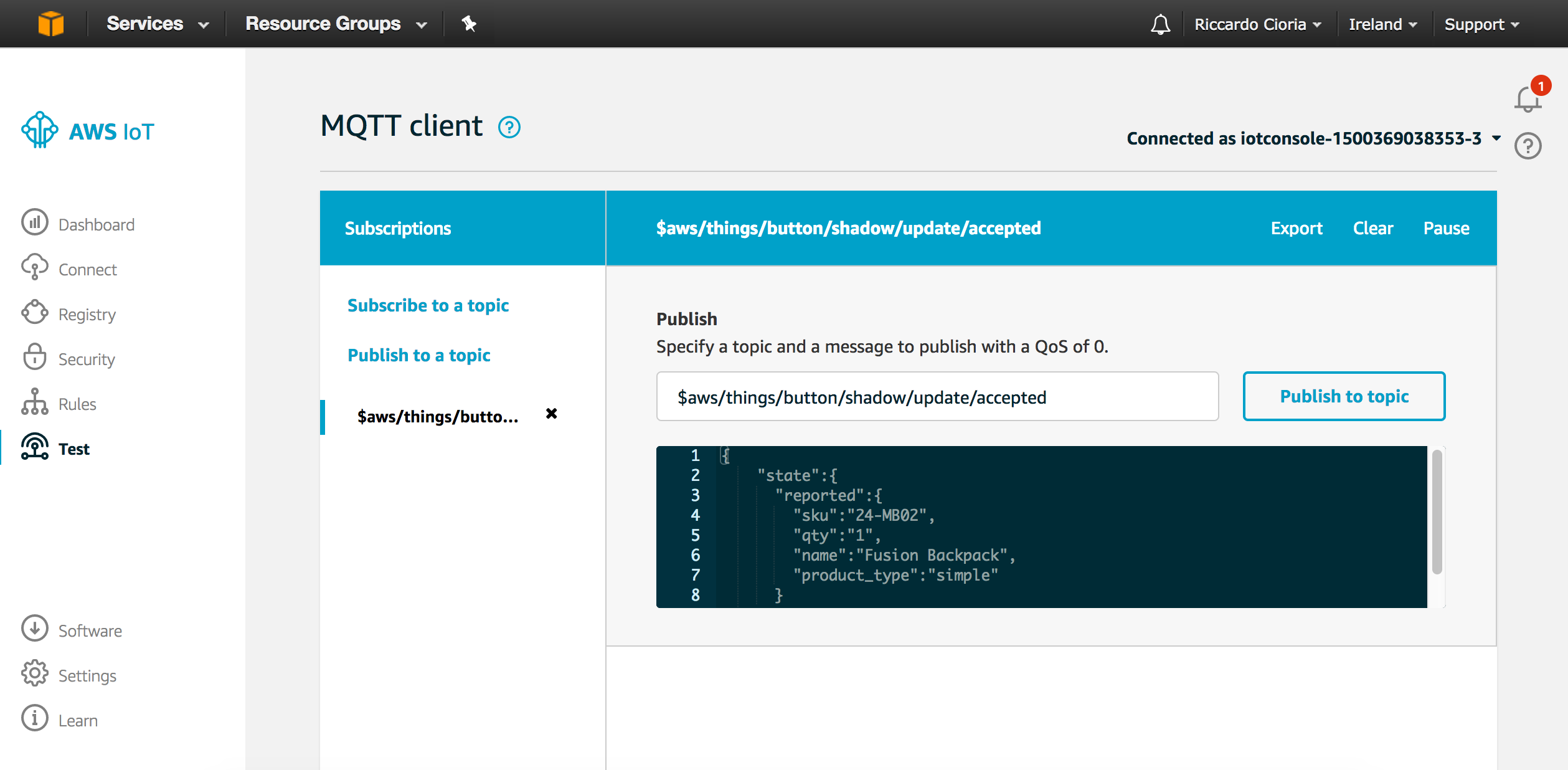
Task: Click the gray question mark help icon
Action: (x=1528, y=146)
